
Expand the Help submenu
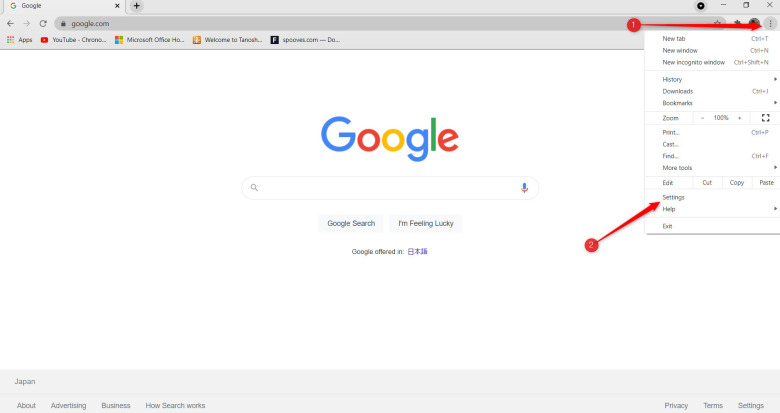click(x=712, y=209)
